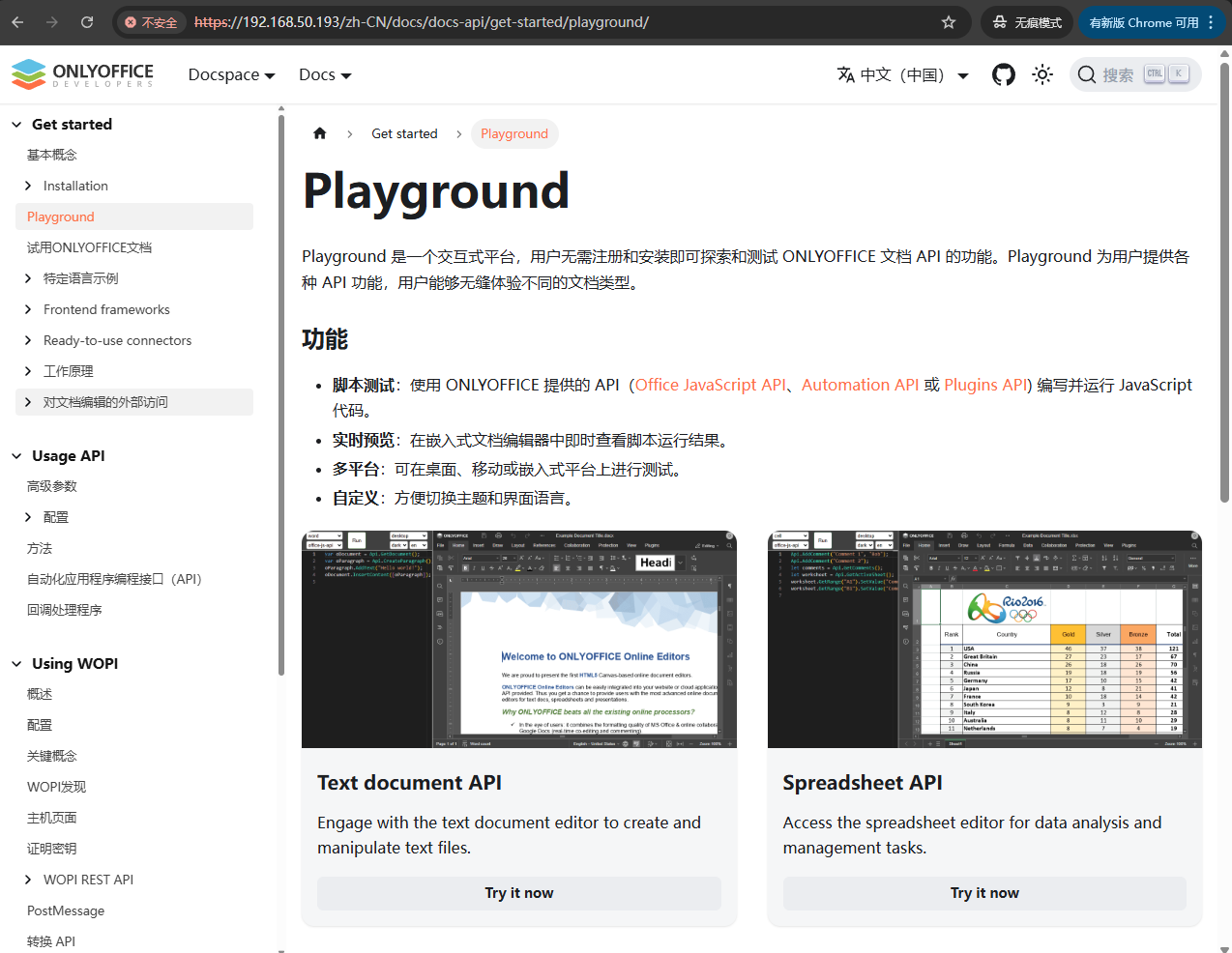Screen dimensions: 1232x953
Task: Click the browser forward arrow
Action: (x=52, y=22)
